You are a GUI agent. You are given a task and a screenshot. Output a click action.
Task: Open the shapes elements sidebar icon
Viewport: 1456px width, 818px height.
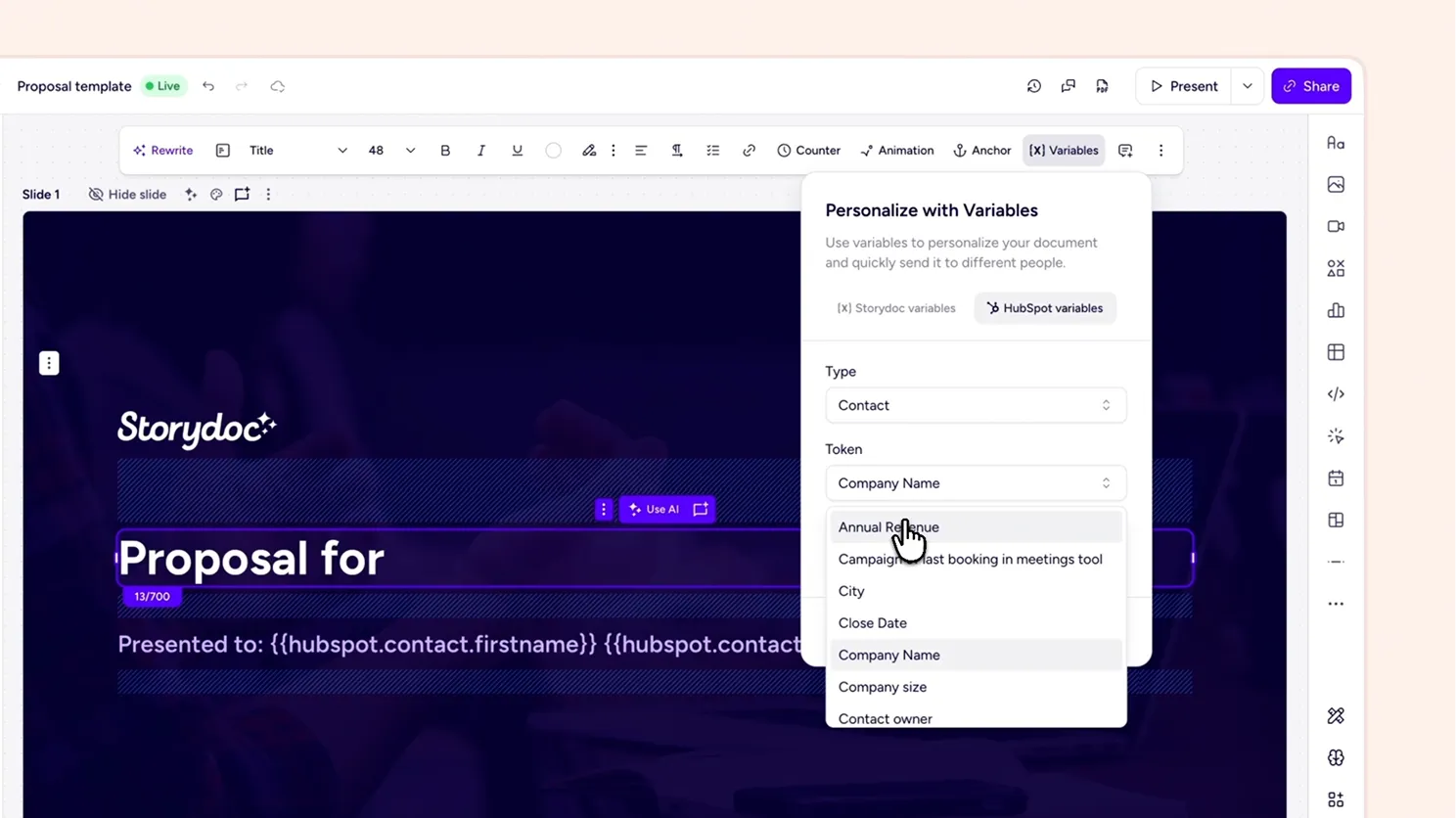pyautogui.click(x=1336, y=268)
